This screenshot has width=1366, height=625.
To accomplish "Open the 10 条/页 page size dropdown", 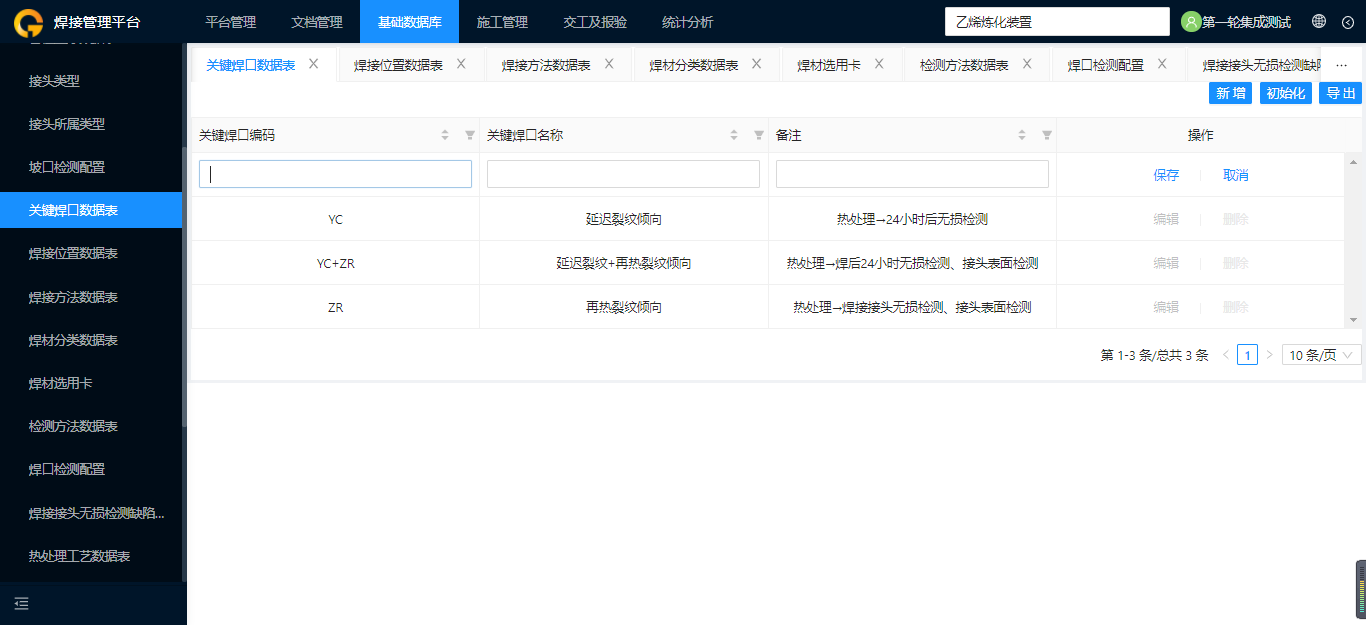I will tap(1321, 355).
